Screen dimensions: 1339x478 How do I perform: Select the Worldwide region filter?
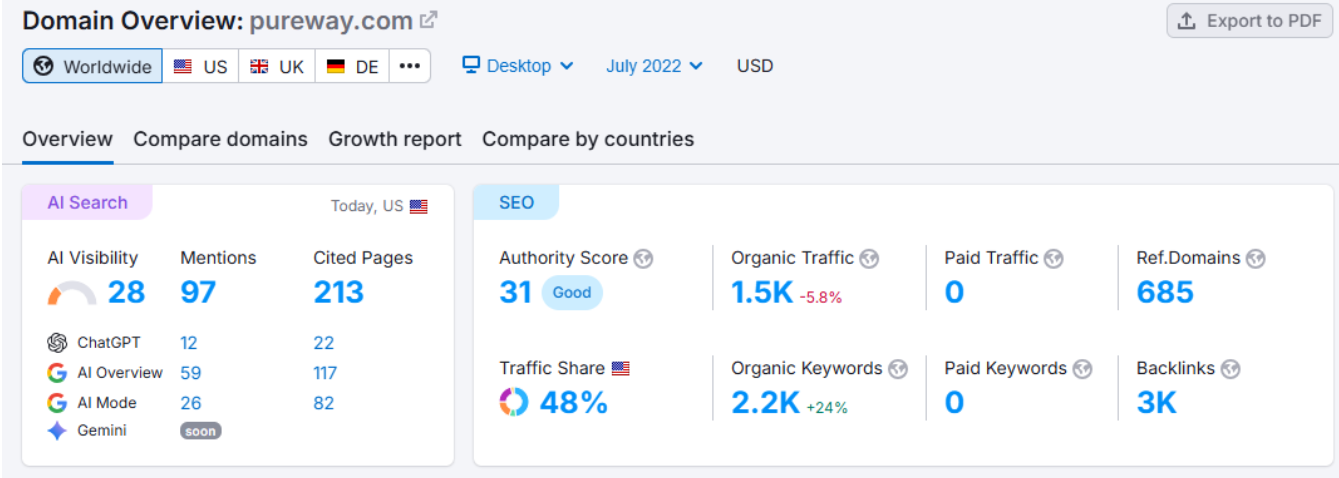pyautogui.click(x=93, y=66)
